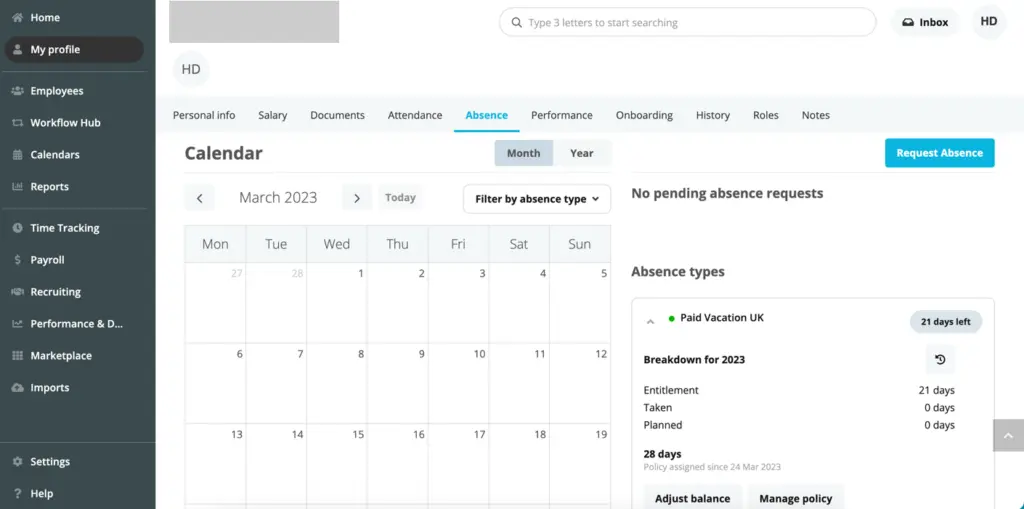Click the Home icon in sidebar

18,18
